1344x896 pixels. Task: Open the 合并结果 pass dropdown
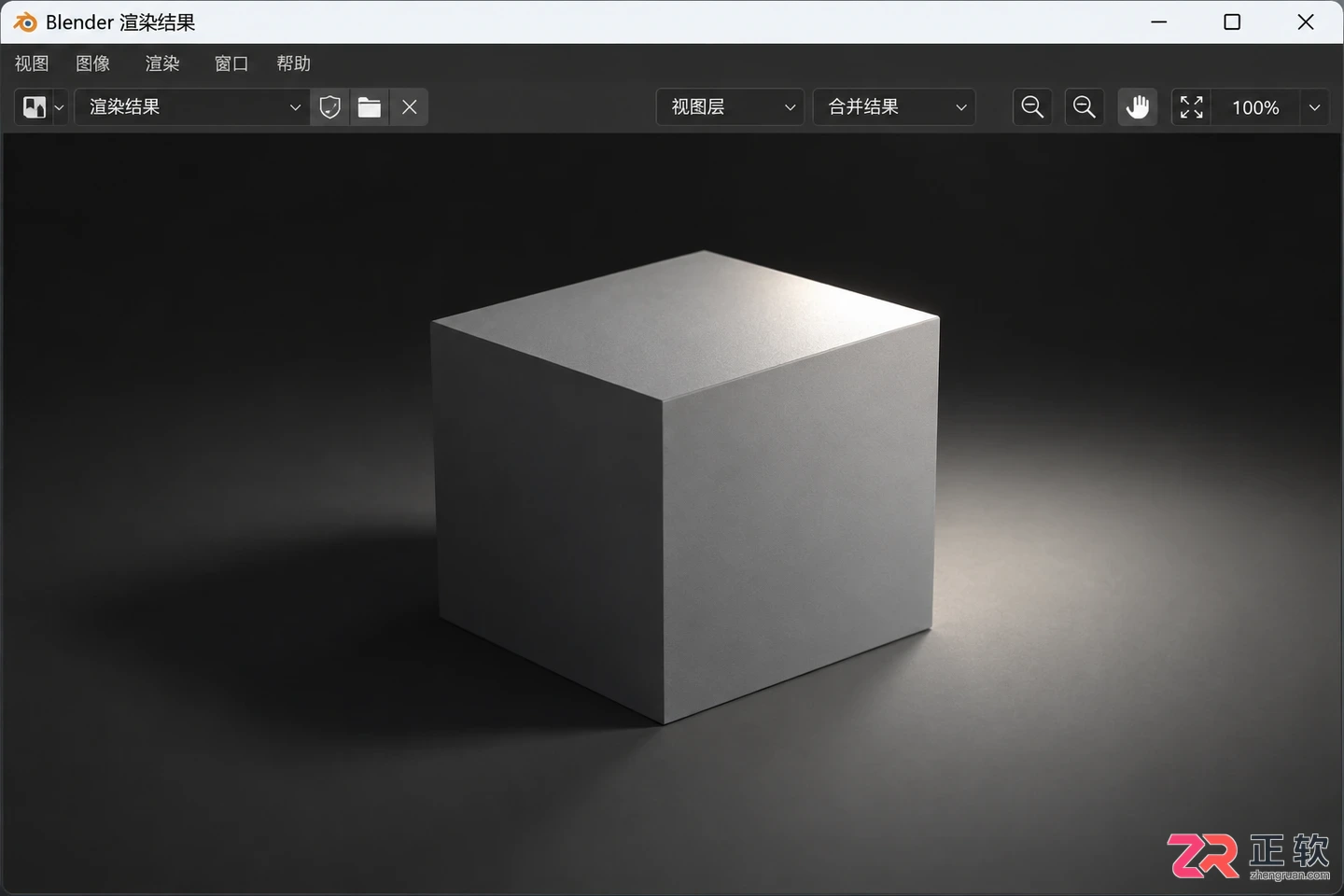[894, 107]
